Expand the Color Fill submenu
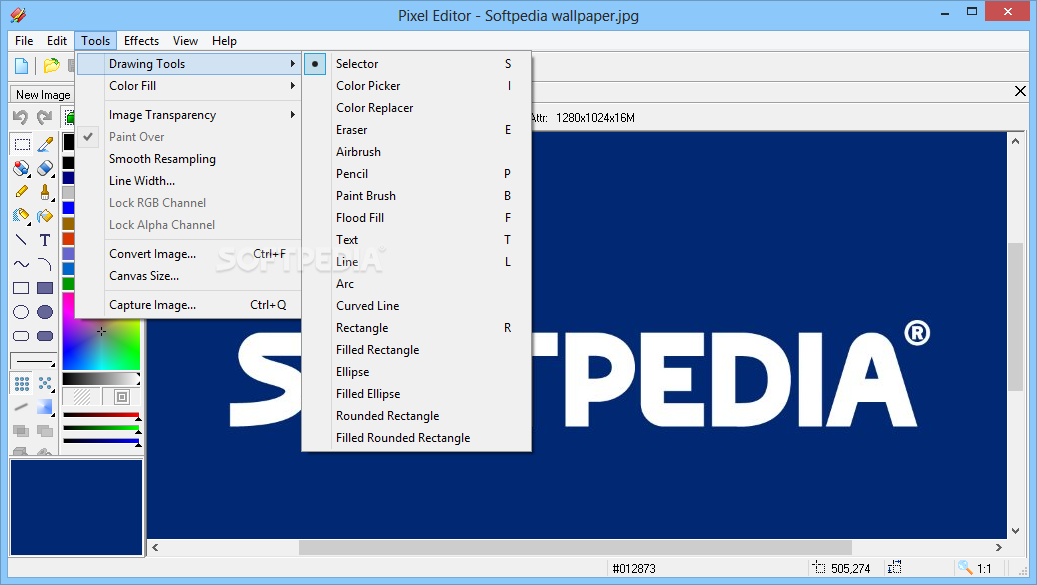The width and height of the screenshot is (1037, 585). 188,86
